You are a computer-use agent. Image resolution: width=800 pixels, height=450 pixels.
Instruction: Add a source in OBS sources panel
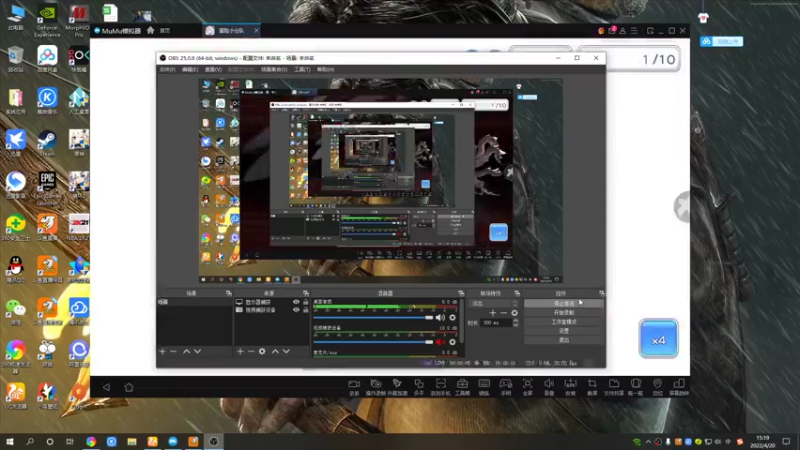[x=240, y=352]
